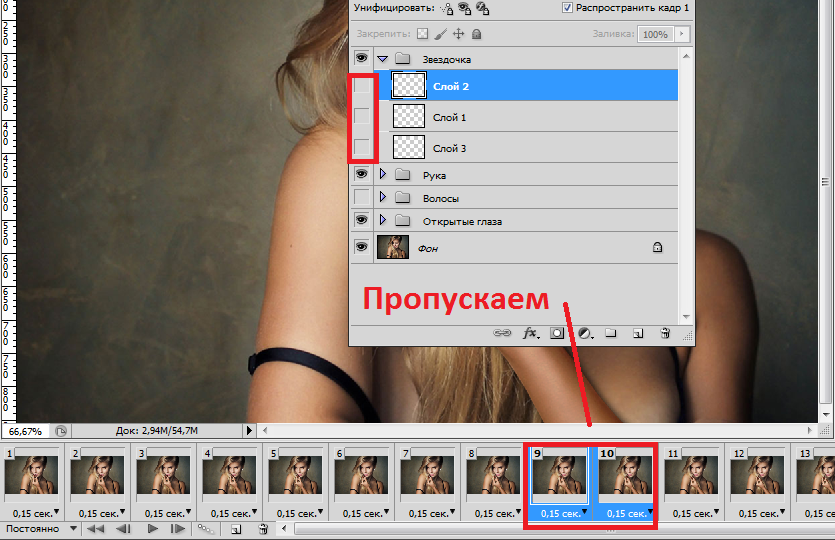Click the lock all padlock icon
Screen dimensions: 835x540
[477, 34]
